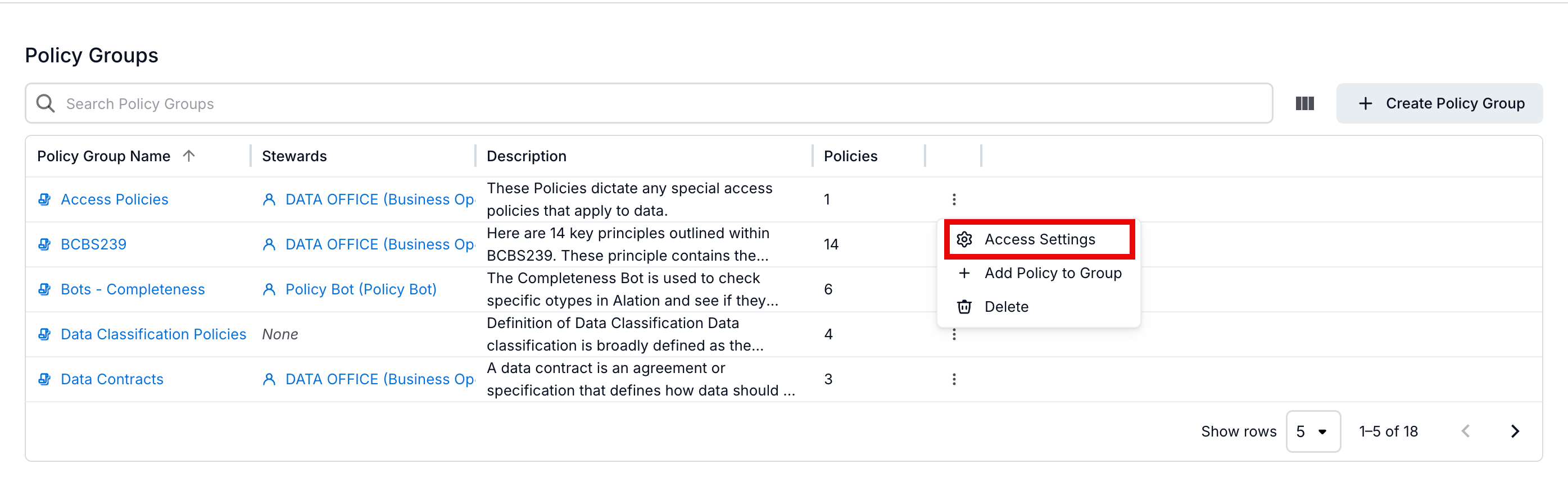This screenshot has height=500, width=1568.
Task: Click the plus icon beside Add Policy to Group
Action: [x=965, y=273]
